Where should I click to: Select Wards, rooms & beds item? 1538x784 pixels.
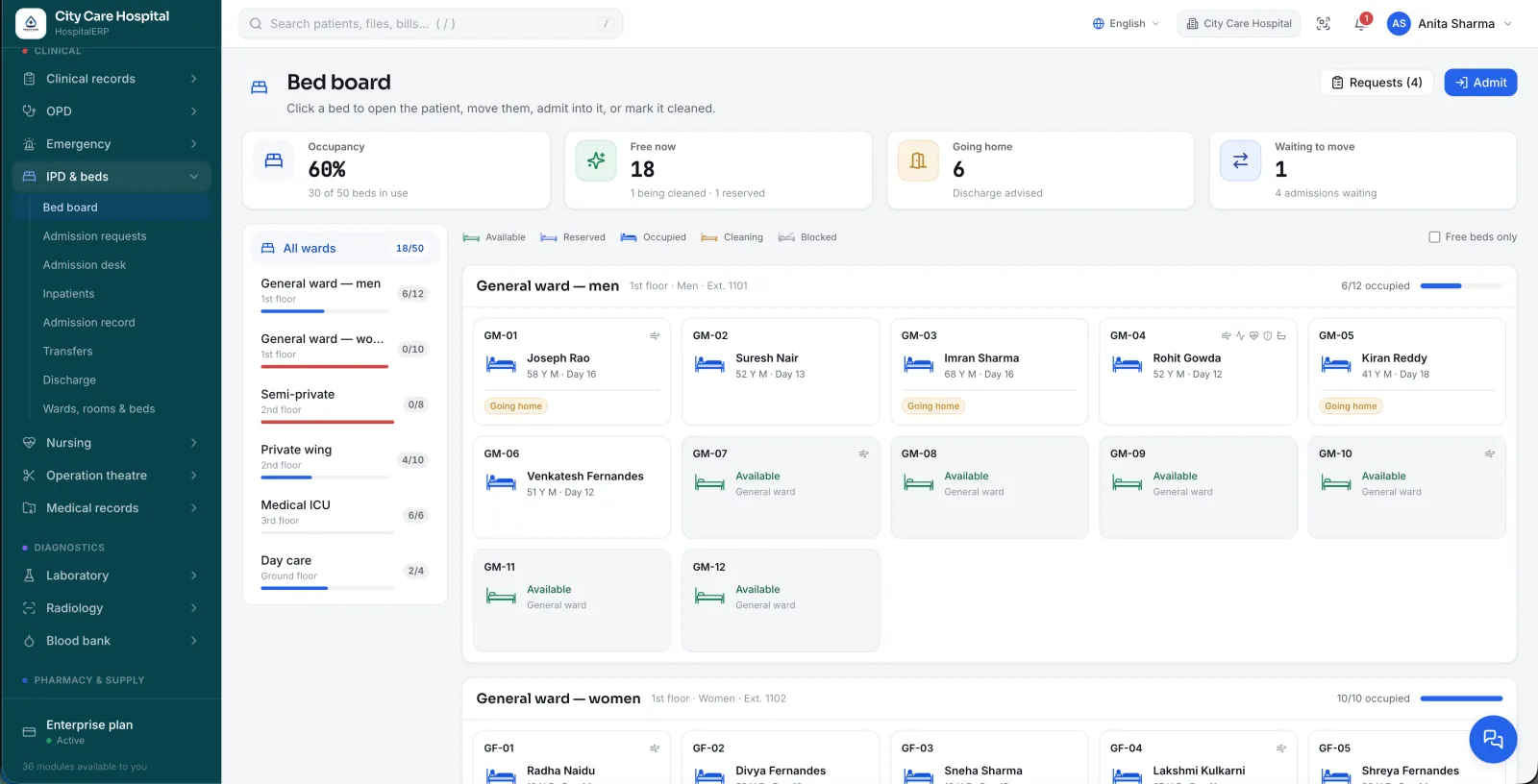pos(99,409)
